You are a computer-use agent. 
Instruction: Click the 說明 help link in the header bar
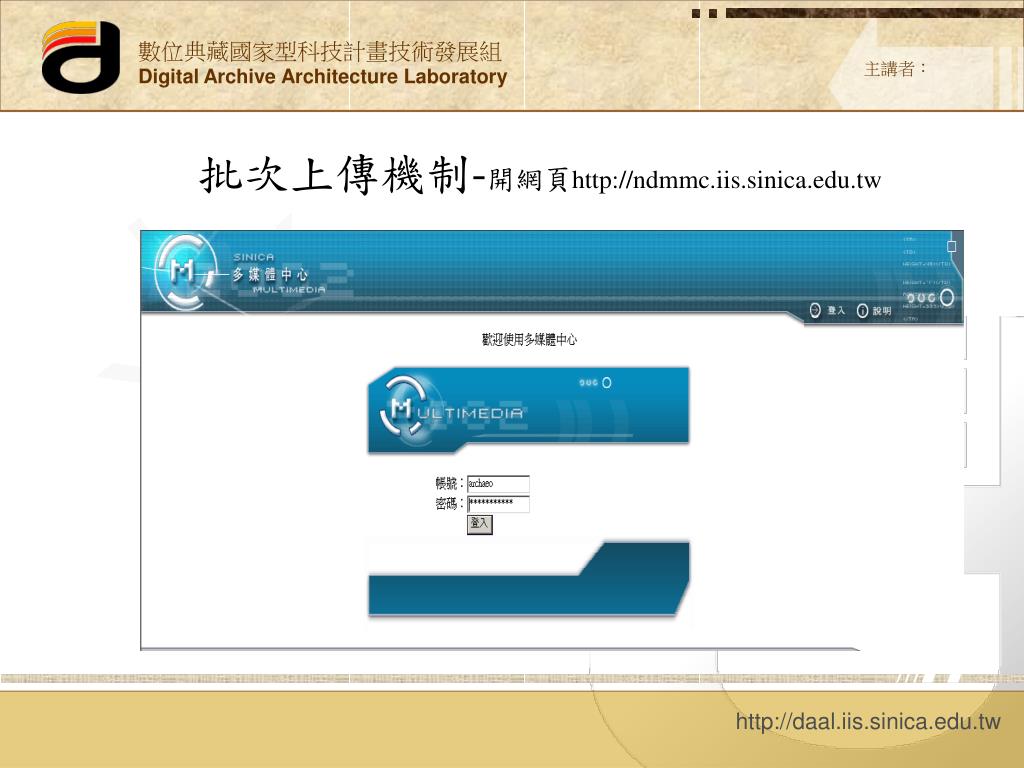coord(882,311)
